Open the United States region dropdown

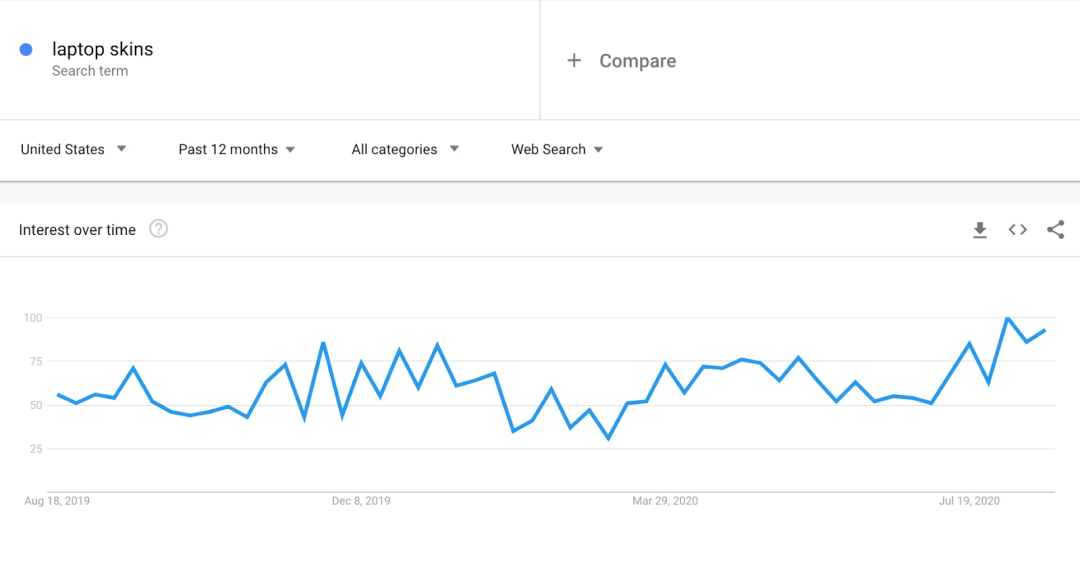(x=74, y=149)
